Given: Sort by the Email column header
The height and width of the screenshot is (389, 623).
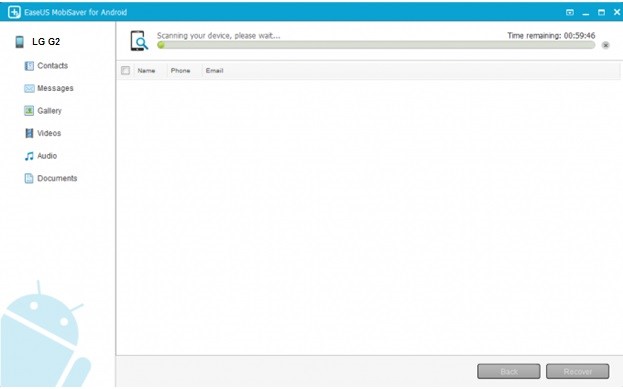Looking at the screenshot, I should point(215,70).
